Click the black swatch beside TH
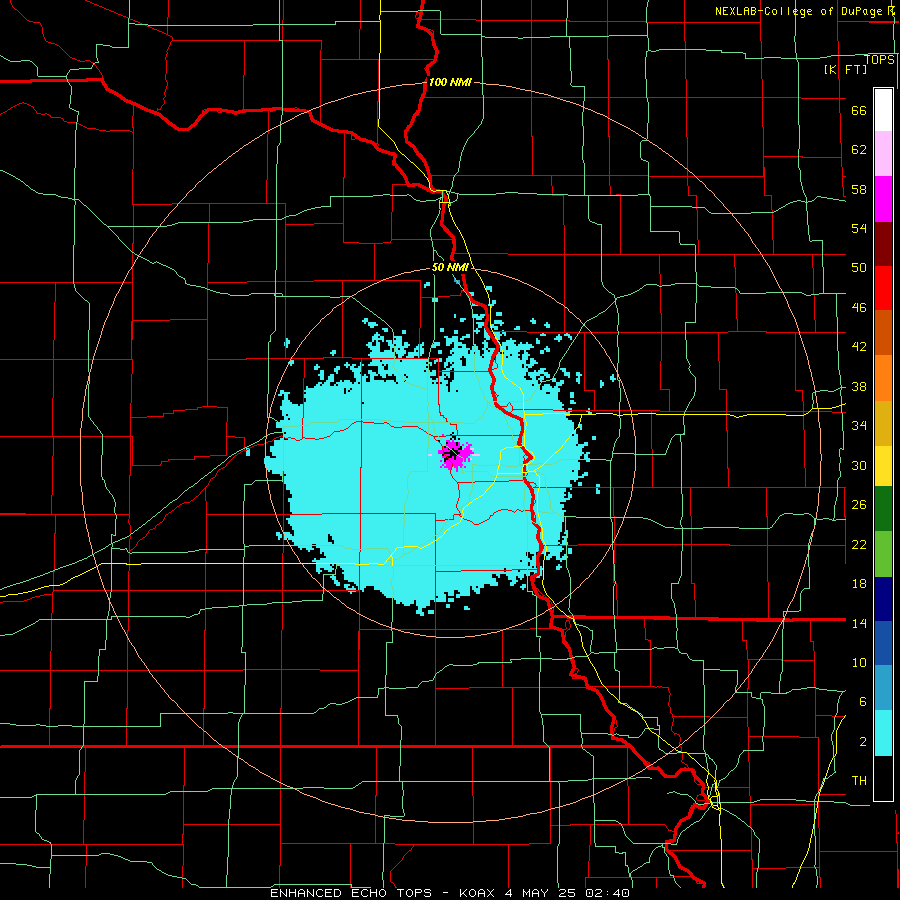The height and width of the screenshot is (900, 900). pyautogui.click(x=883, y=778)
